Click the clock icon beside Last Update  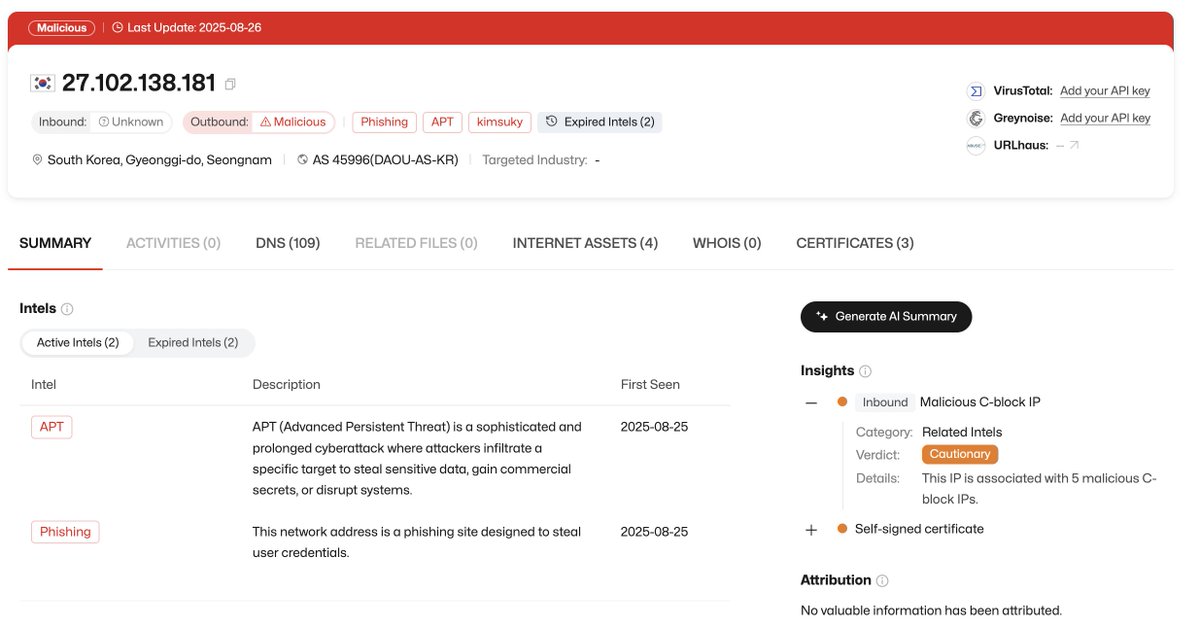pyautogui.click(x=117, y=28)
